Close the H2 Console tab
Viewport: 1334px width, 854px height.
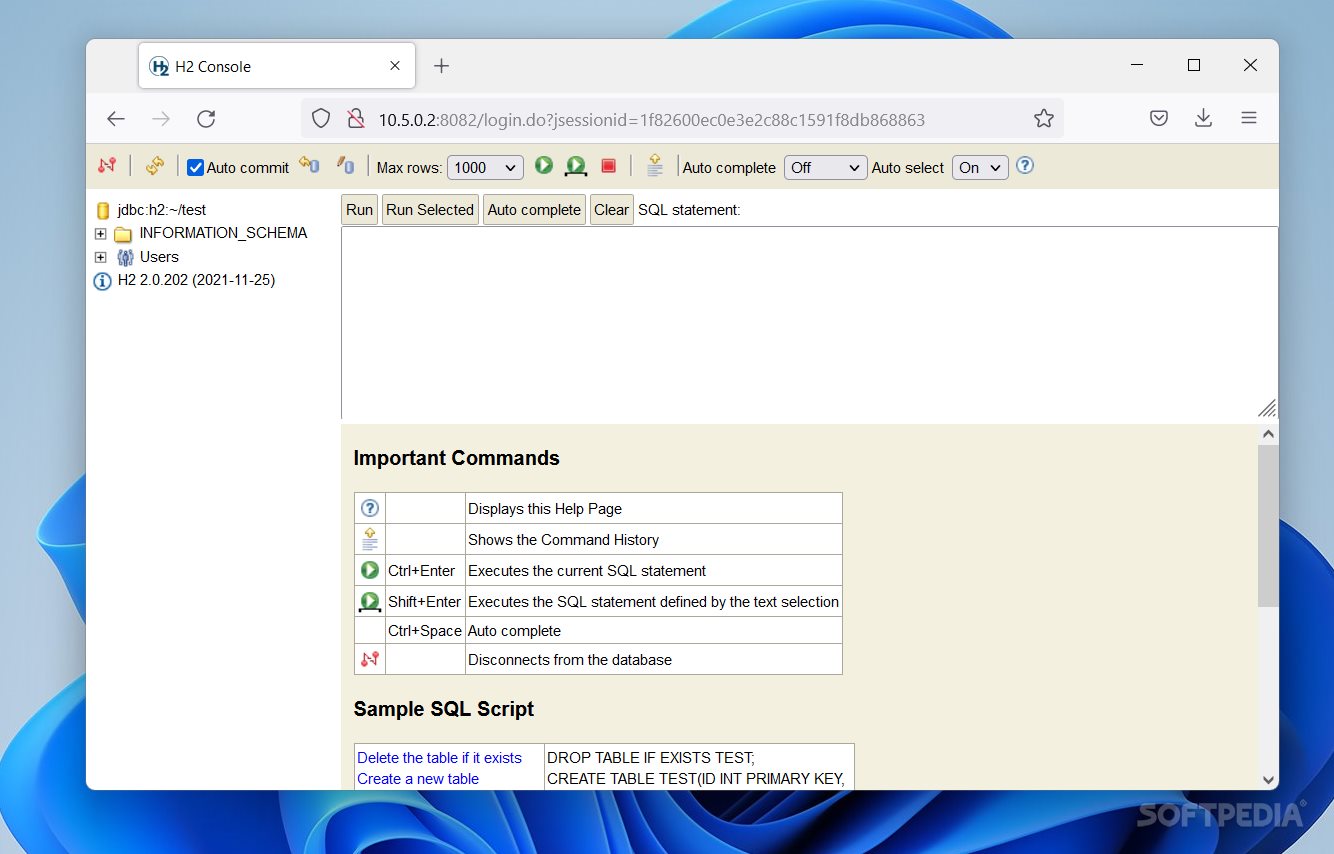pyautogui.click(x=395, y=66)
